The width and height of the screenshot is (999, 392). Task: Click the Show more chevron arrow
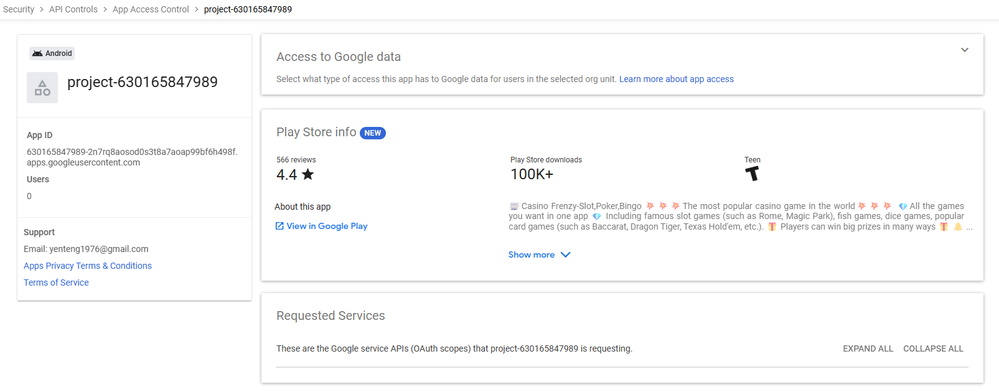[x=565, y=255]
